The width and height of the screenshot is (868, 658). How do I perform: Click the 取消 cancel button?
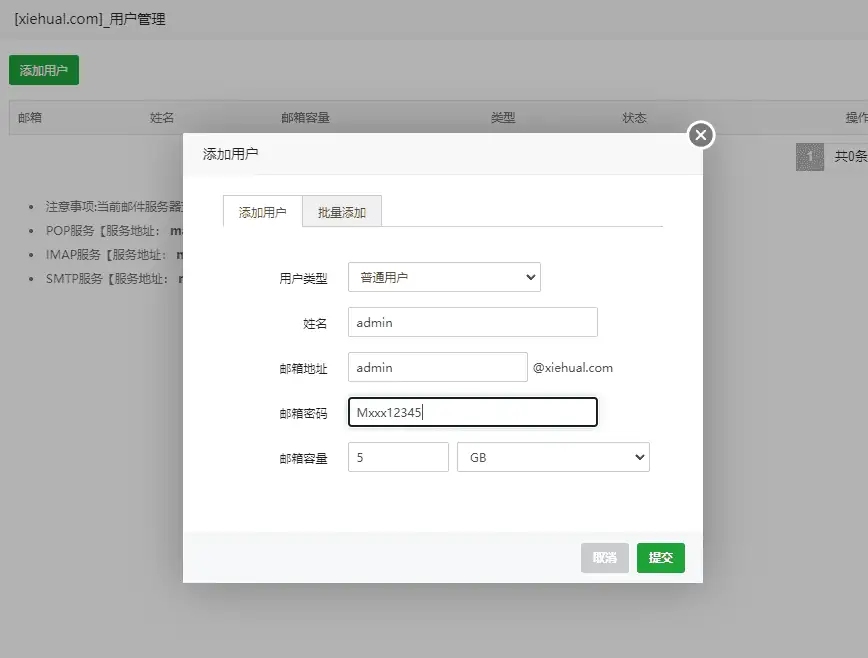pyautogui.click(x=604, y=558)
